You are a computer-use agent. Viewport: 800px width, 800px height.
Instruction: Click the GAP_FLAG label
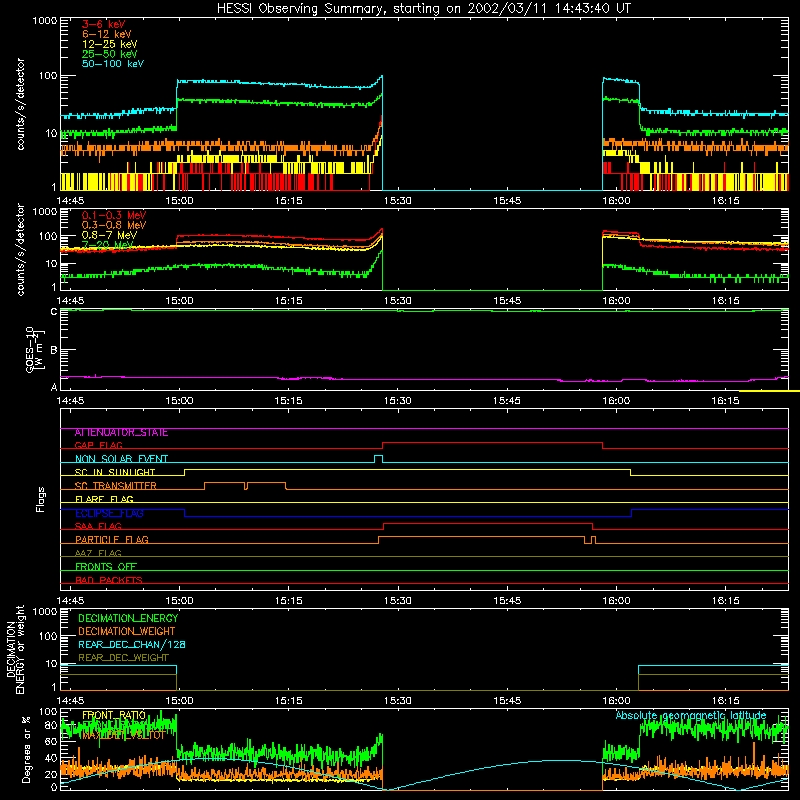pos(98,445)
